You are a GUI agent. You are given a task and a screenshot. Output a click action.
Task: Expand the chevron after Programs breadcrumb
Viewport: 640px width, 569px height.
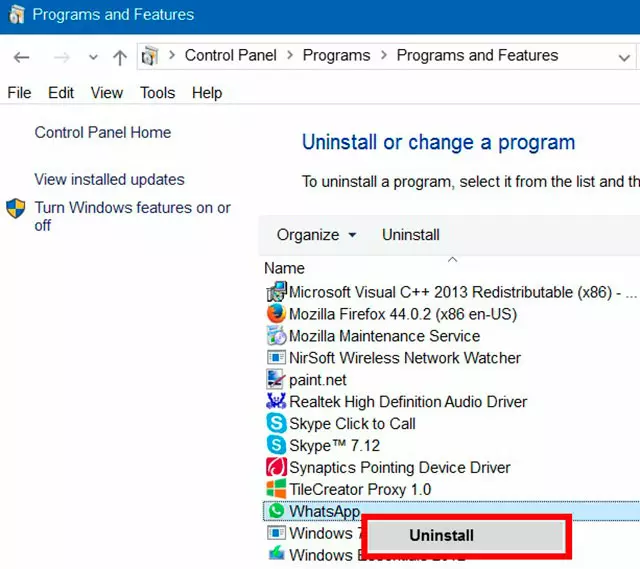(x=384, y=55)
